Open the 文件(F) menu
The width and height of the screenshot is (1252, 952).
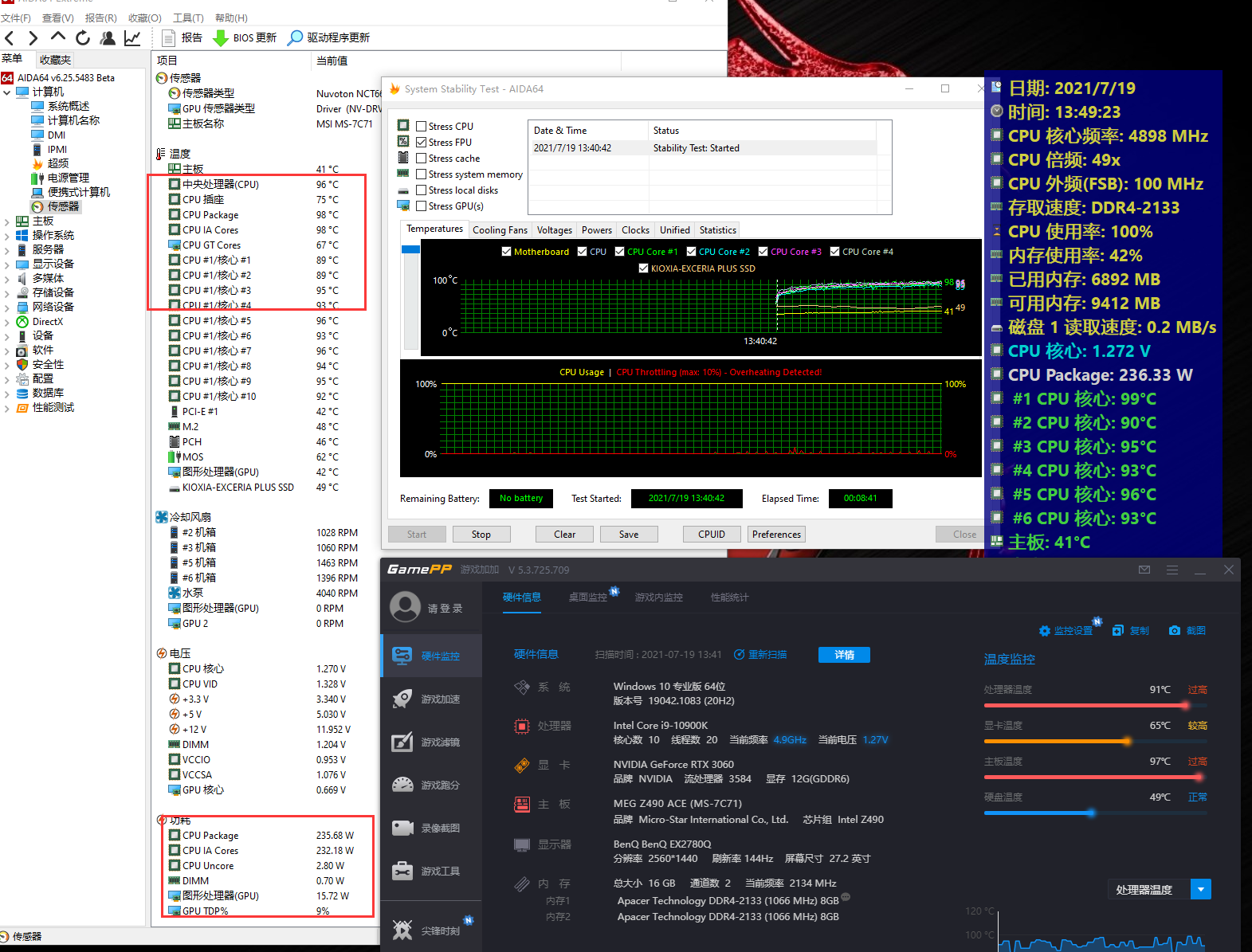[x=15, y=18]
